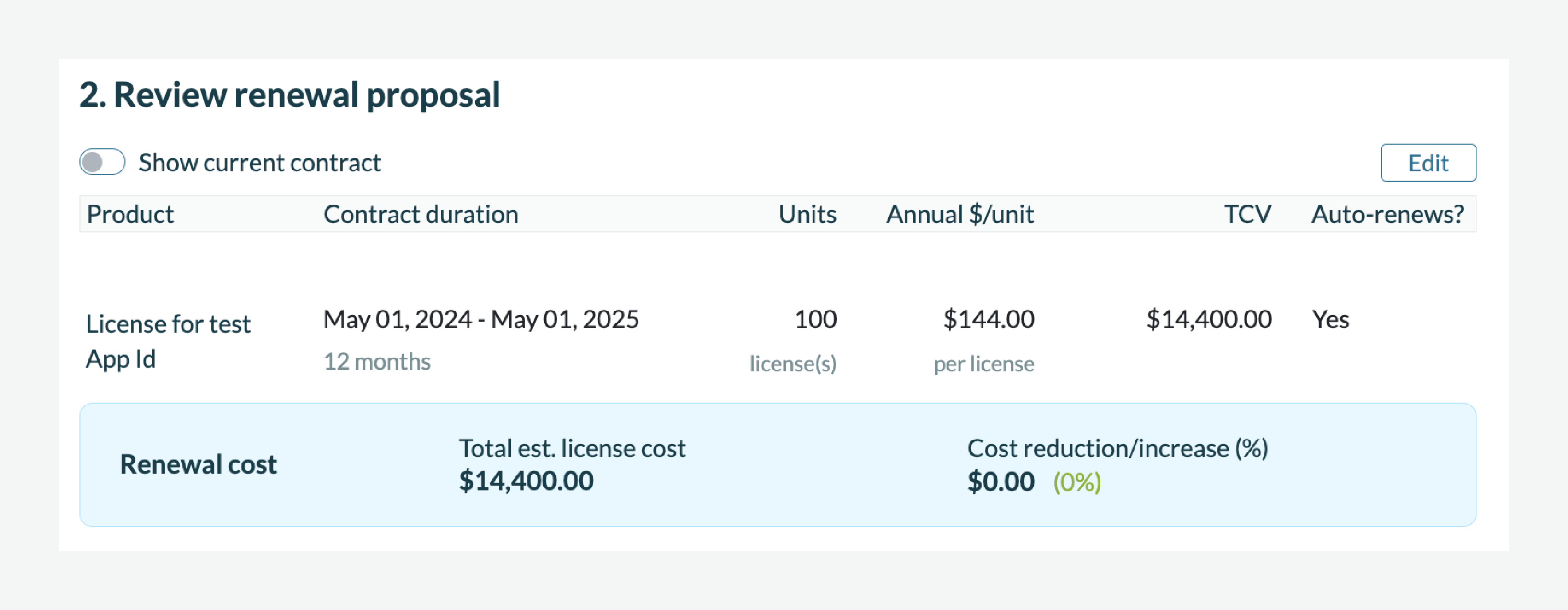The image size is (1568, 610).
Task: Click the Review renewal proposal heading
Action: pos(290,95)
